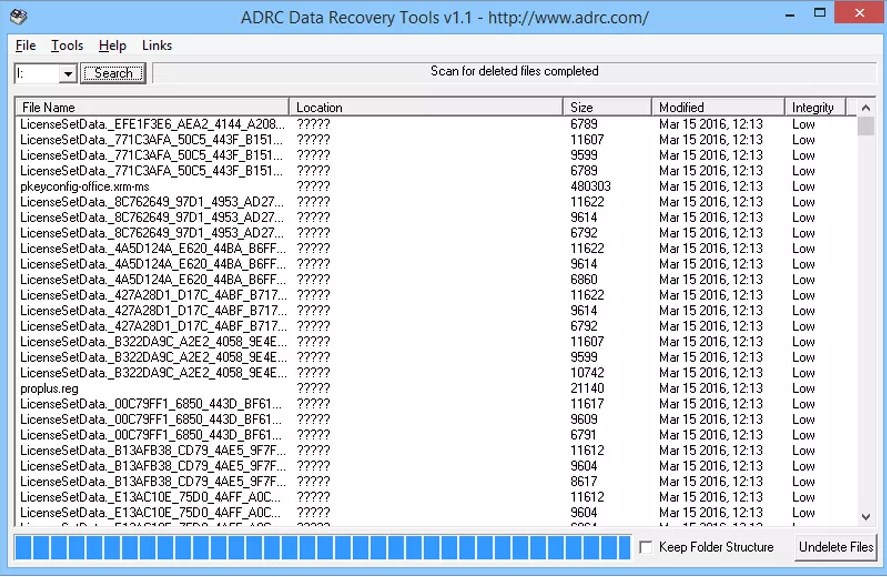Viewport: 887px width, 577px height.
Task: Open the Tools menu
Action: [66, 45]
